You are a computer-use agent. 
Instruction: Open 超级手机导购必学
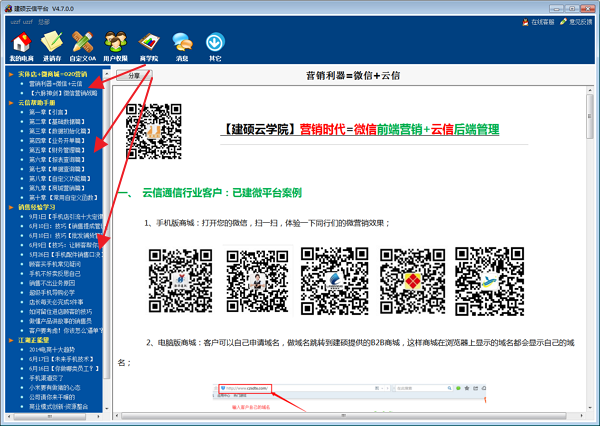(52, 292)
